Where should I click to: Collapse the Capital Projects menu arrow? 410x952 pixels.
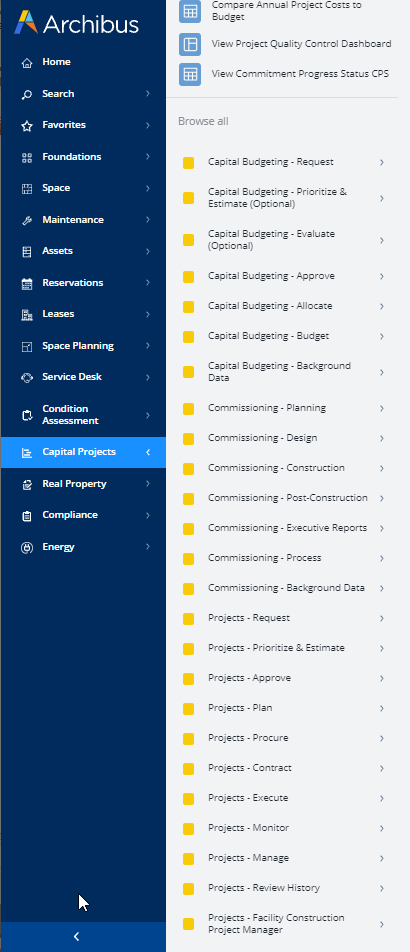[x=148, y=452]
